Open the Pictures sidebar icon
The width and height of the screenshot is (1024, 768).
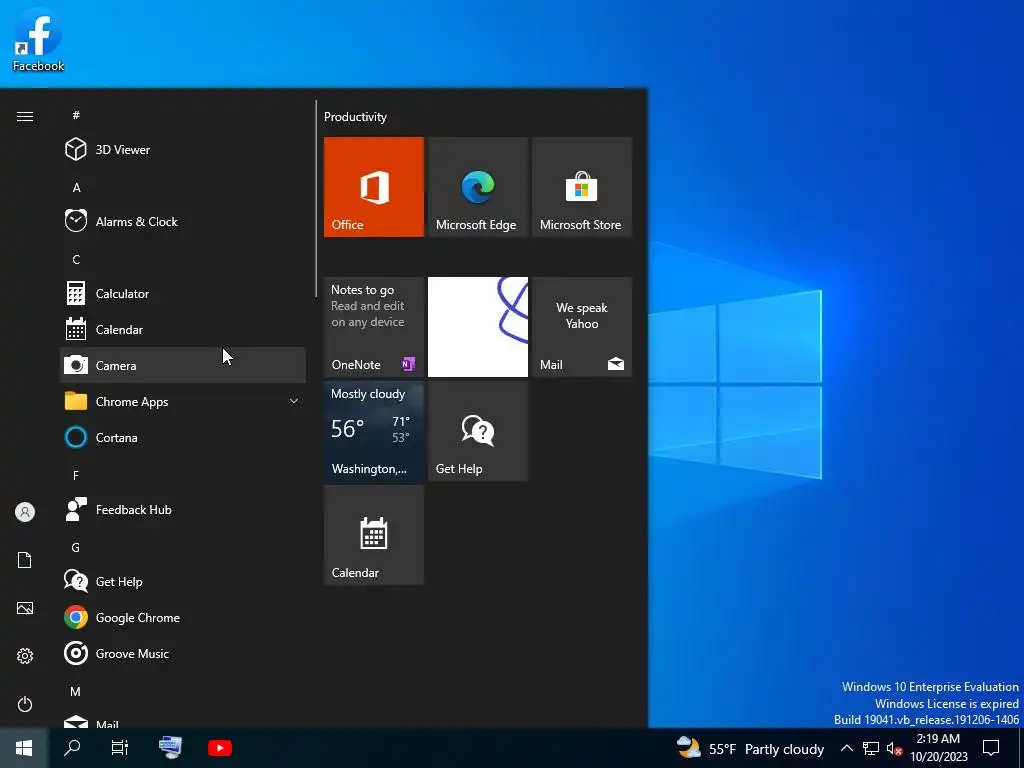[25, 608]
